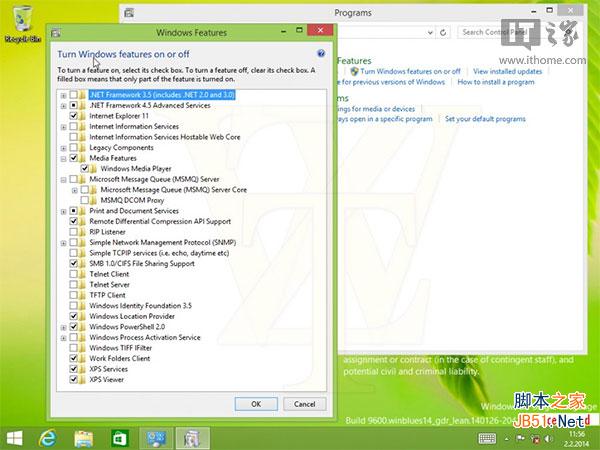The height and width of the screenshot is (450, 600).
Task: Click the shield icon beside Turn Windows features
Action: (354, 72)
